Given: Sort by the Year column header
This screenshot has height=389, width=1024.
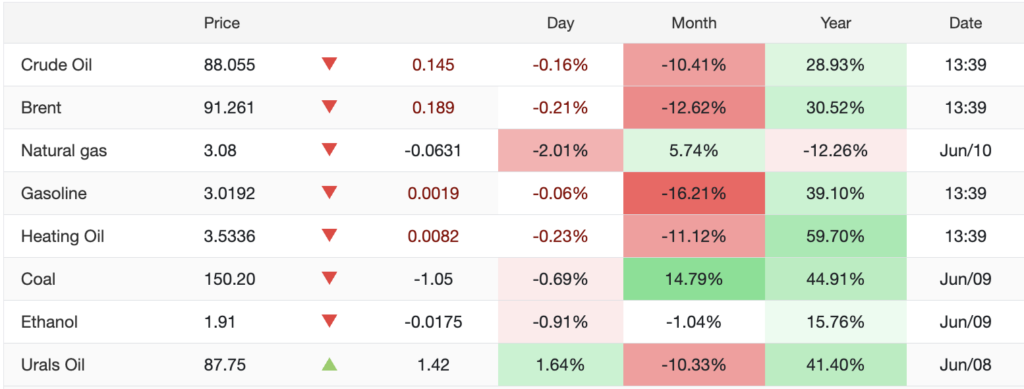Looking at the screenshot, I should [x=836, y=23].
